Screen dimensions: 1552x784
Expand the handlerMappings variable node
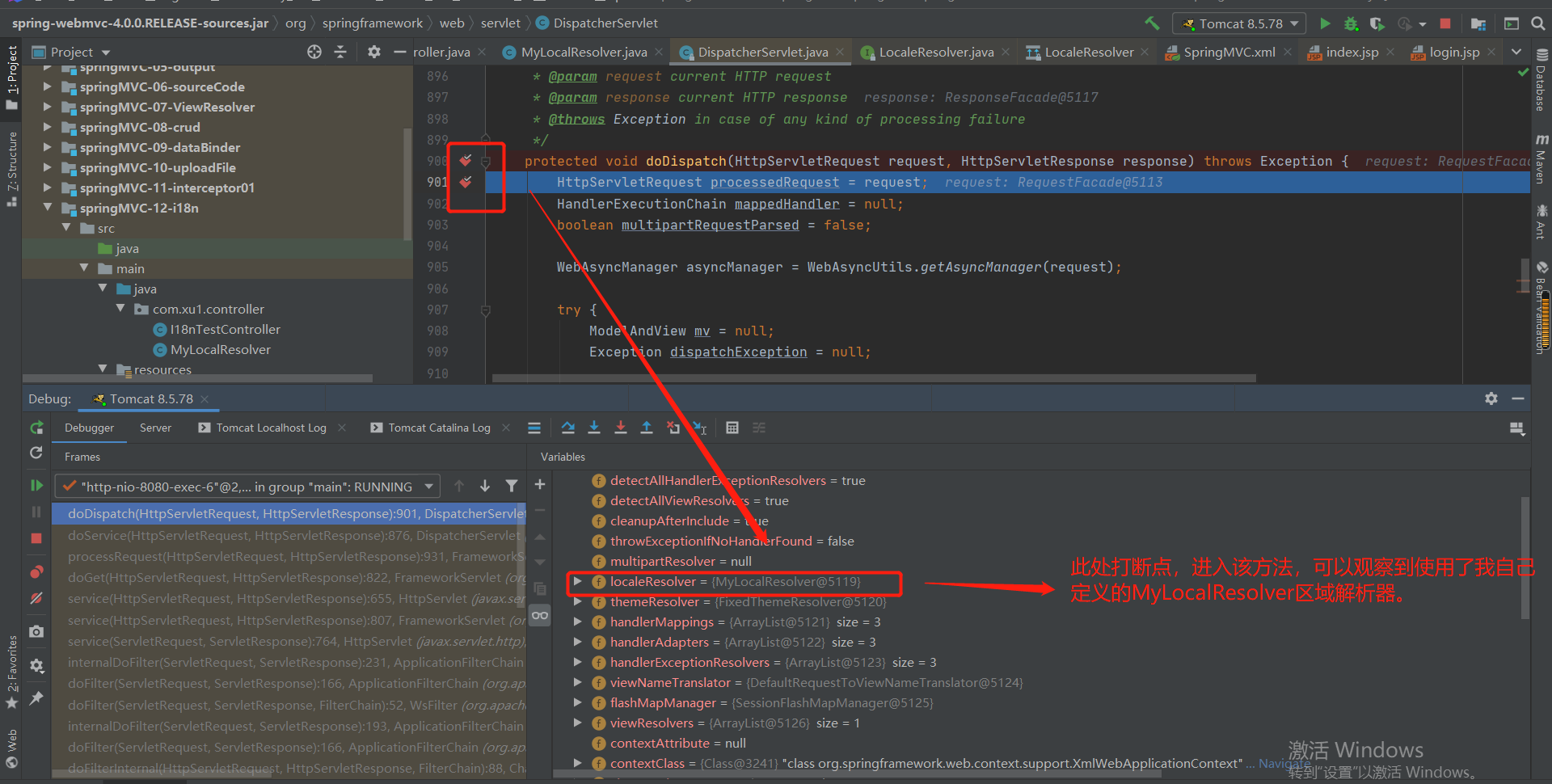577,622
